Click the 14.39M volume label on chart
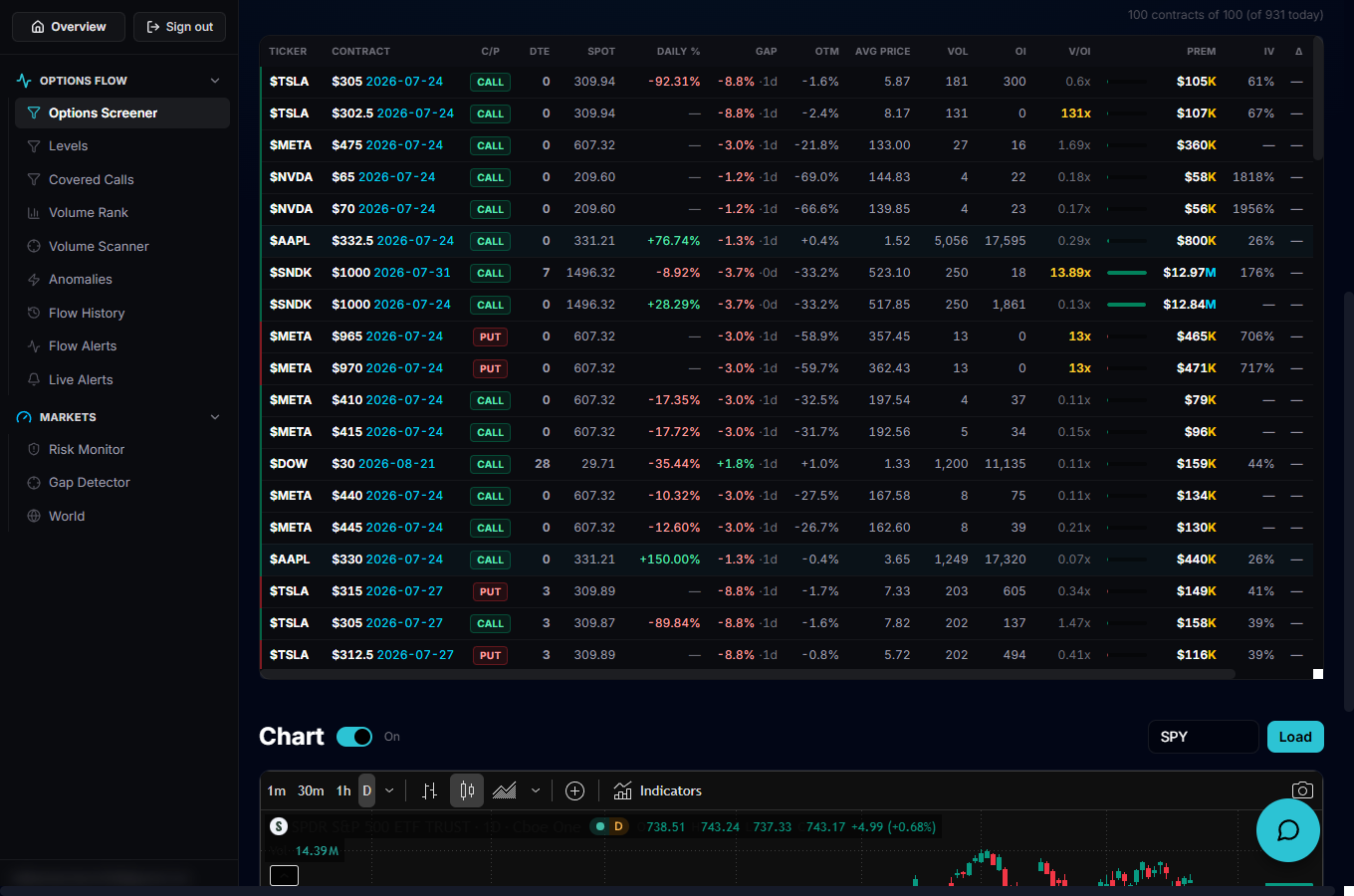The image size is (1354, 896). tap(317, 851)
